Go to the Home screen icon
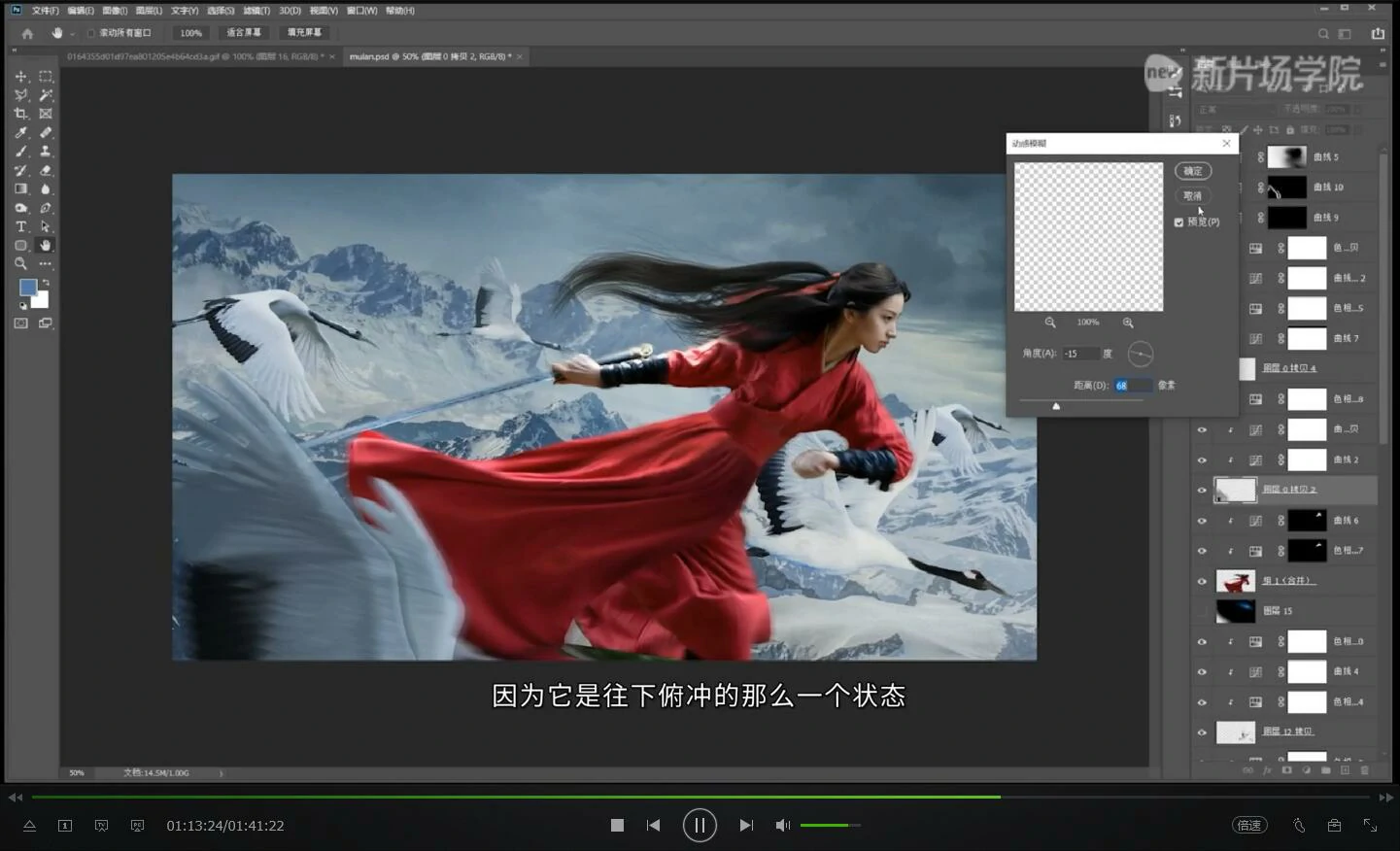The image size is (1400, 851). click(x=27, y=33)
